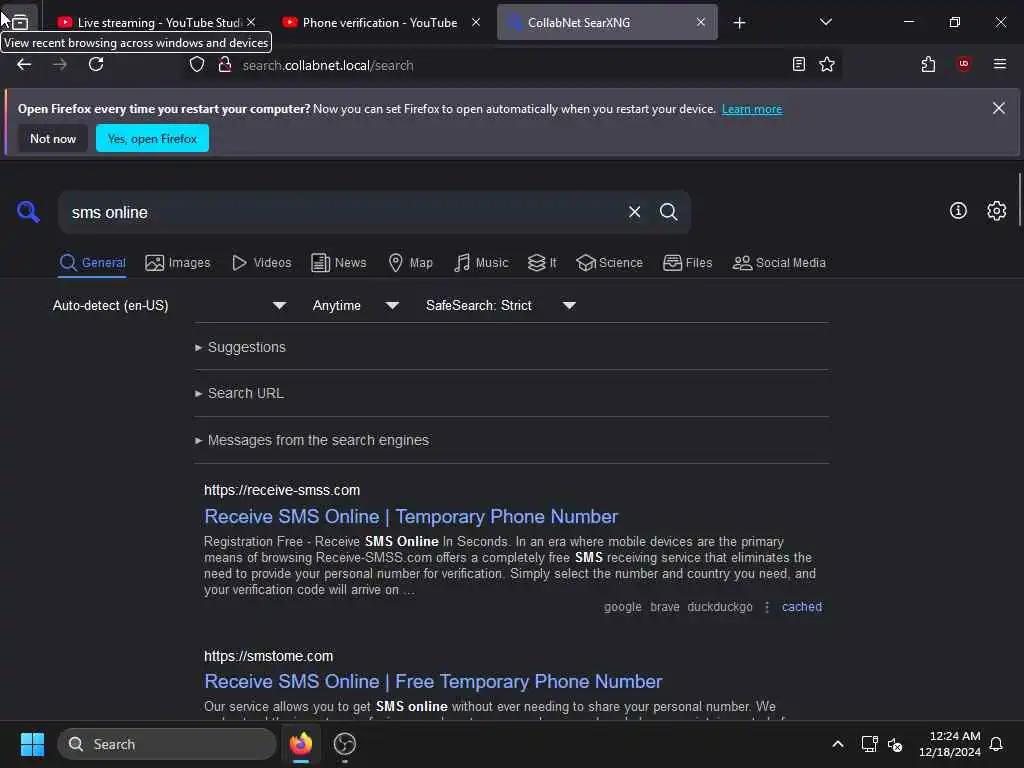This screenshot has width=1024, height=768.
Task: Open the SearXNG about info icon
Action: click(958, 210)
